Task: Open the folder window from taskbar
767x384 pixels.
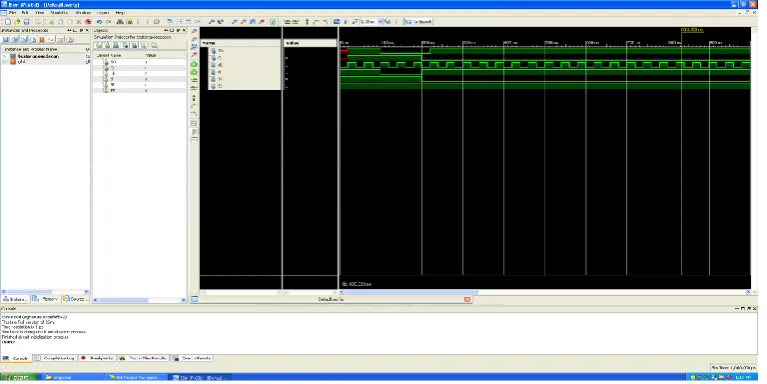Action: [72, 378]
